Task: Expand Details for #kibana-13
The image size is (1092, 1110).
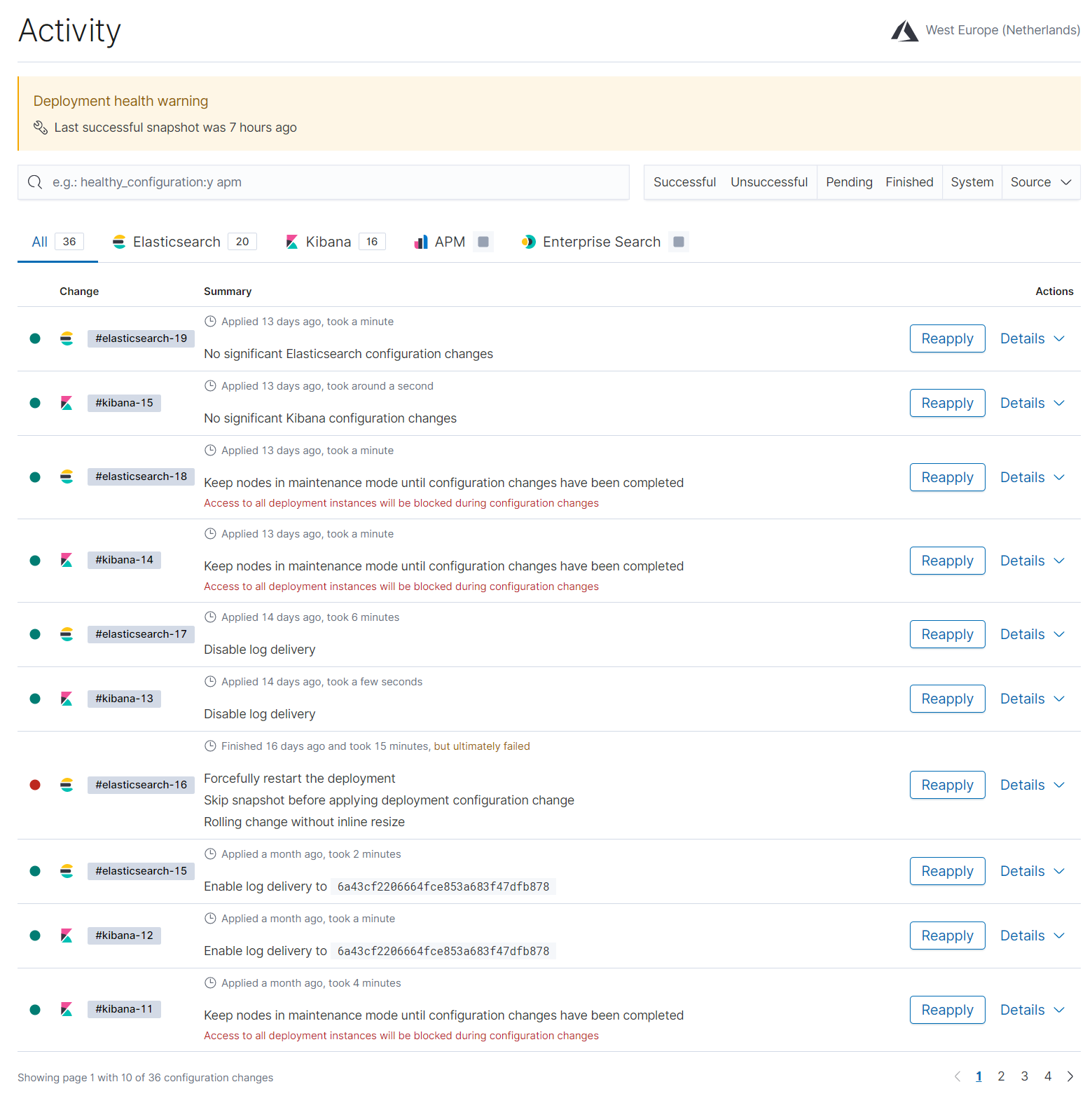Action: [x=1032, y=699]
